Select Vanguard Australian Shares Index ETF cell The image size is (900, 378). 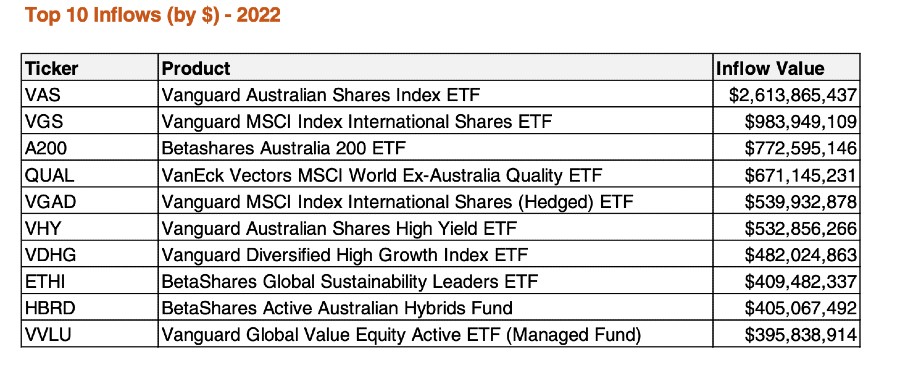click(435, 94)
